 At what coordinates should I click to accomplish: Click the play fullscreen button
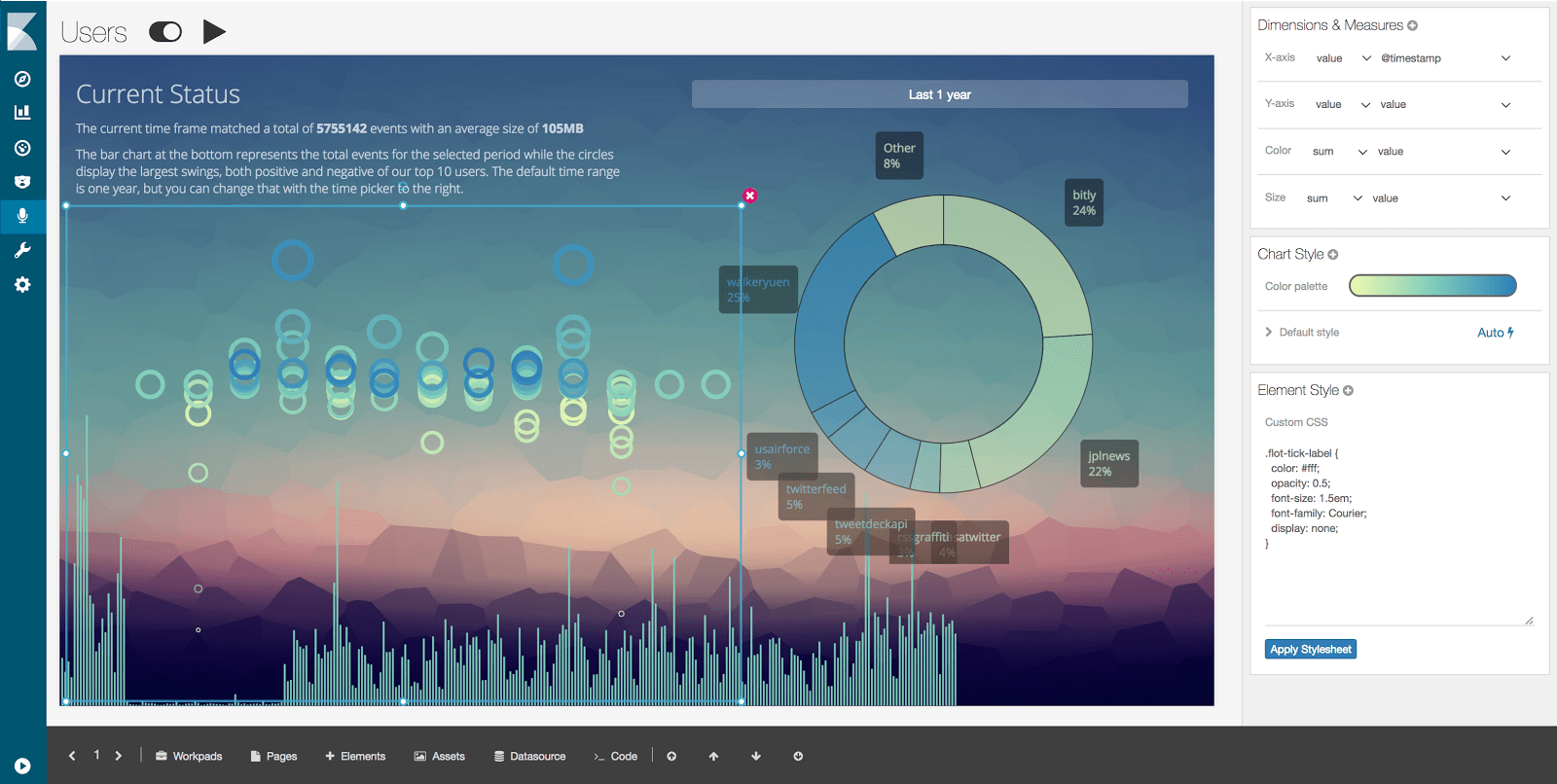(214, 32)
